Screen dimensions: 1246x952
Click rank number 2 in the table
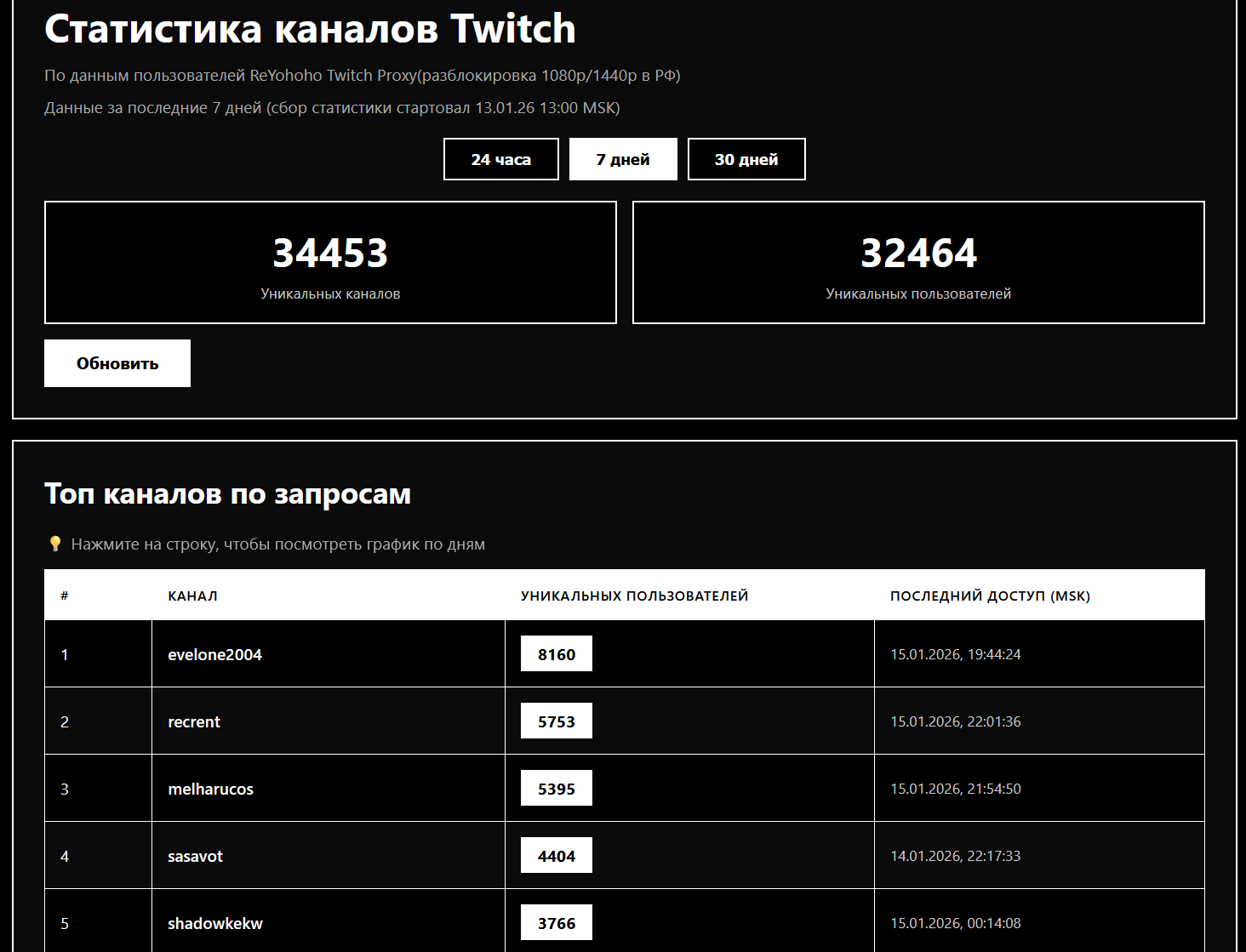click(x=65, y=721)
